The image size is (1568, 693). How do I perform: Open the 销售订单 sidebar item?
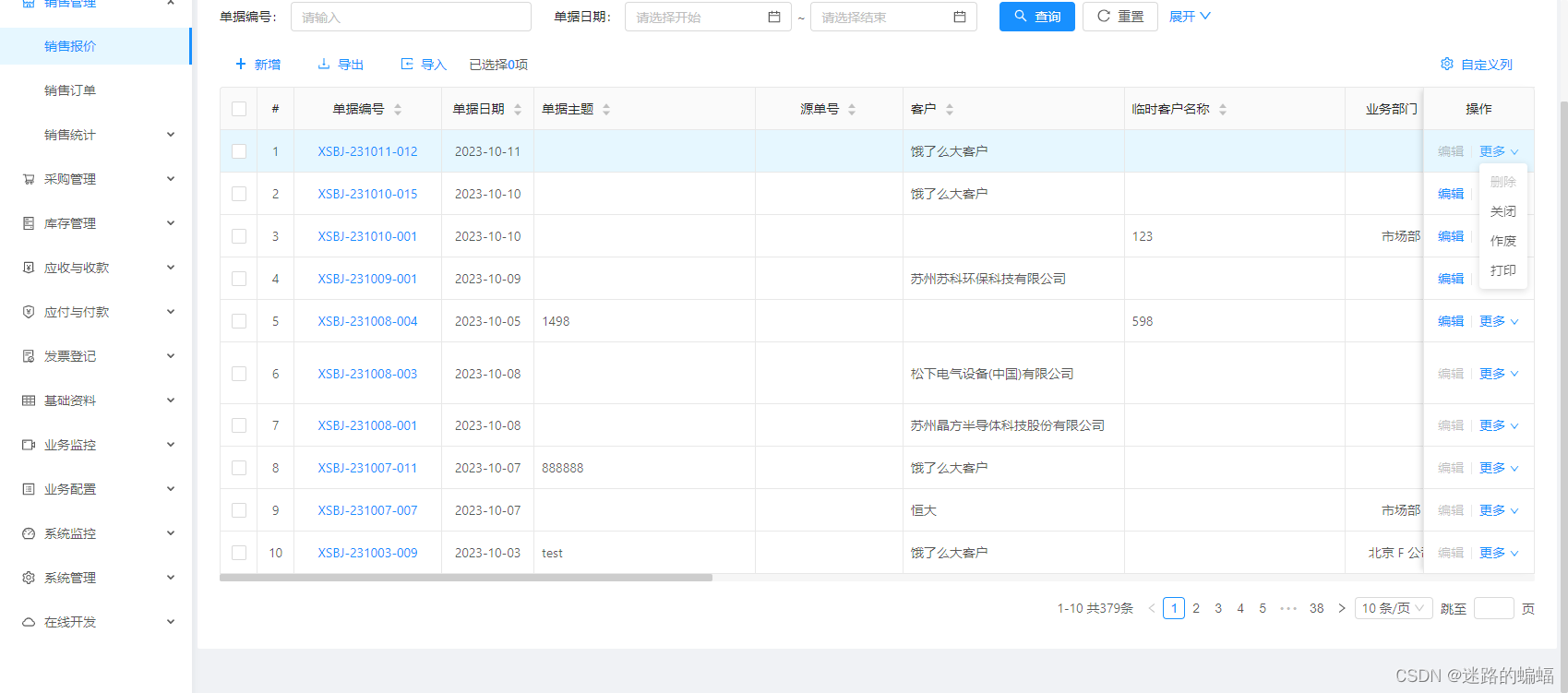coord(96,90)
